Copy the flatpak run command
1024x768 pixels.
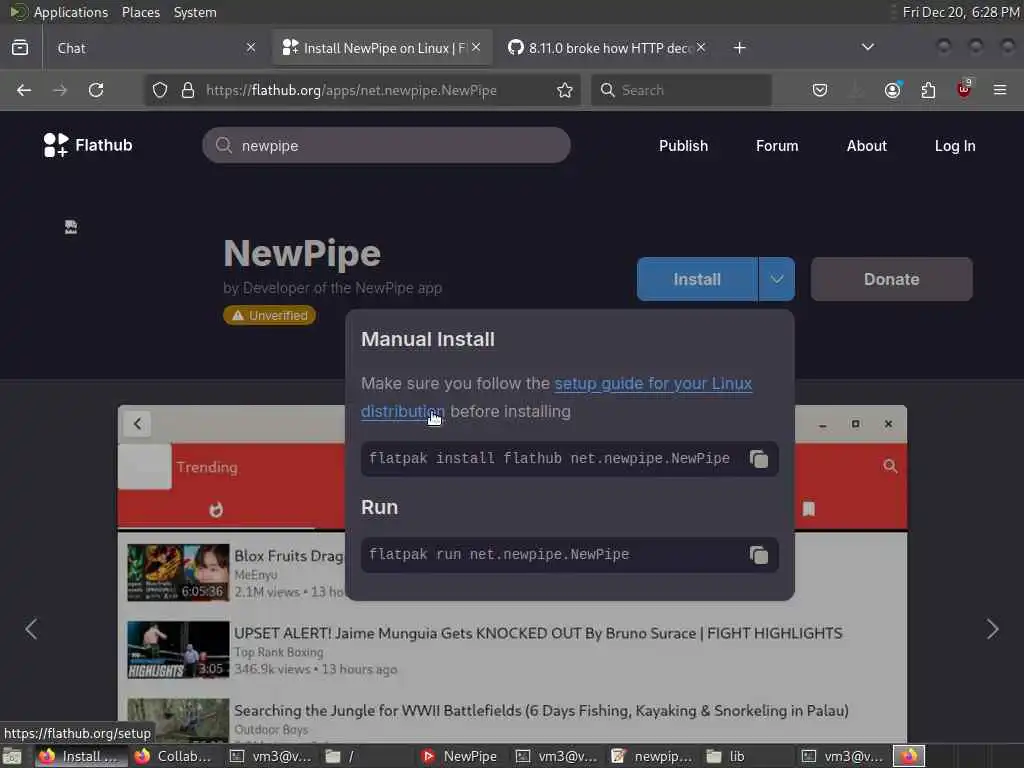pyautogui.click(x=758, y=555)
